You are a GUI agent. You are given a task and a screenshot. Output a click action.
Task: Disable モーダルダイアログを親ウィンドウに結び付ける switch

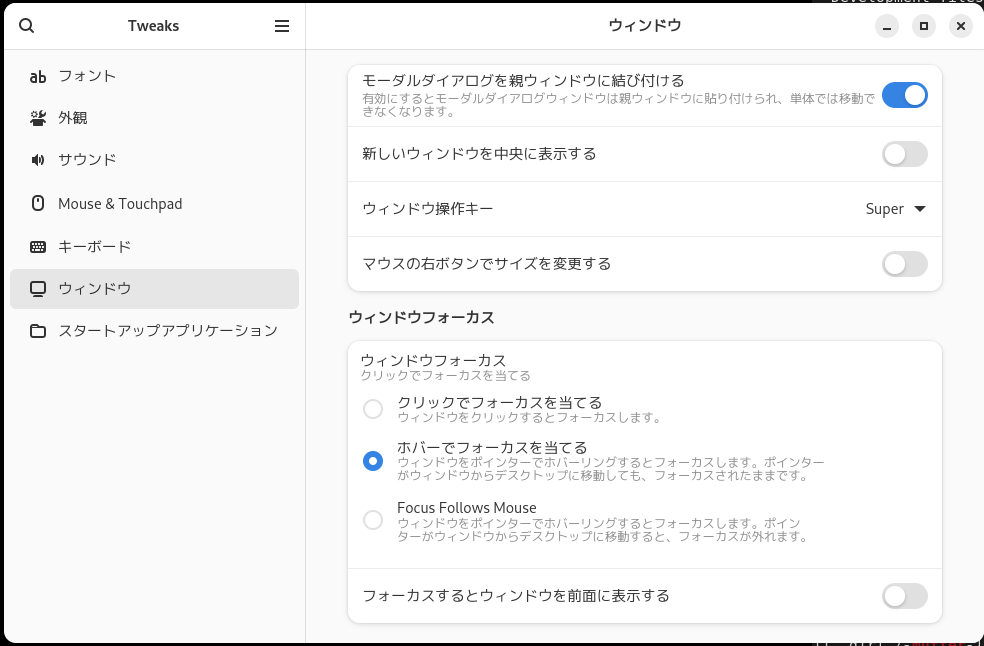[904, 95]
